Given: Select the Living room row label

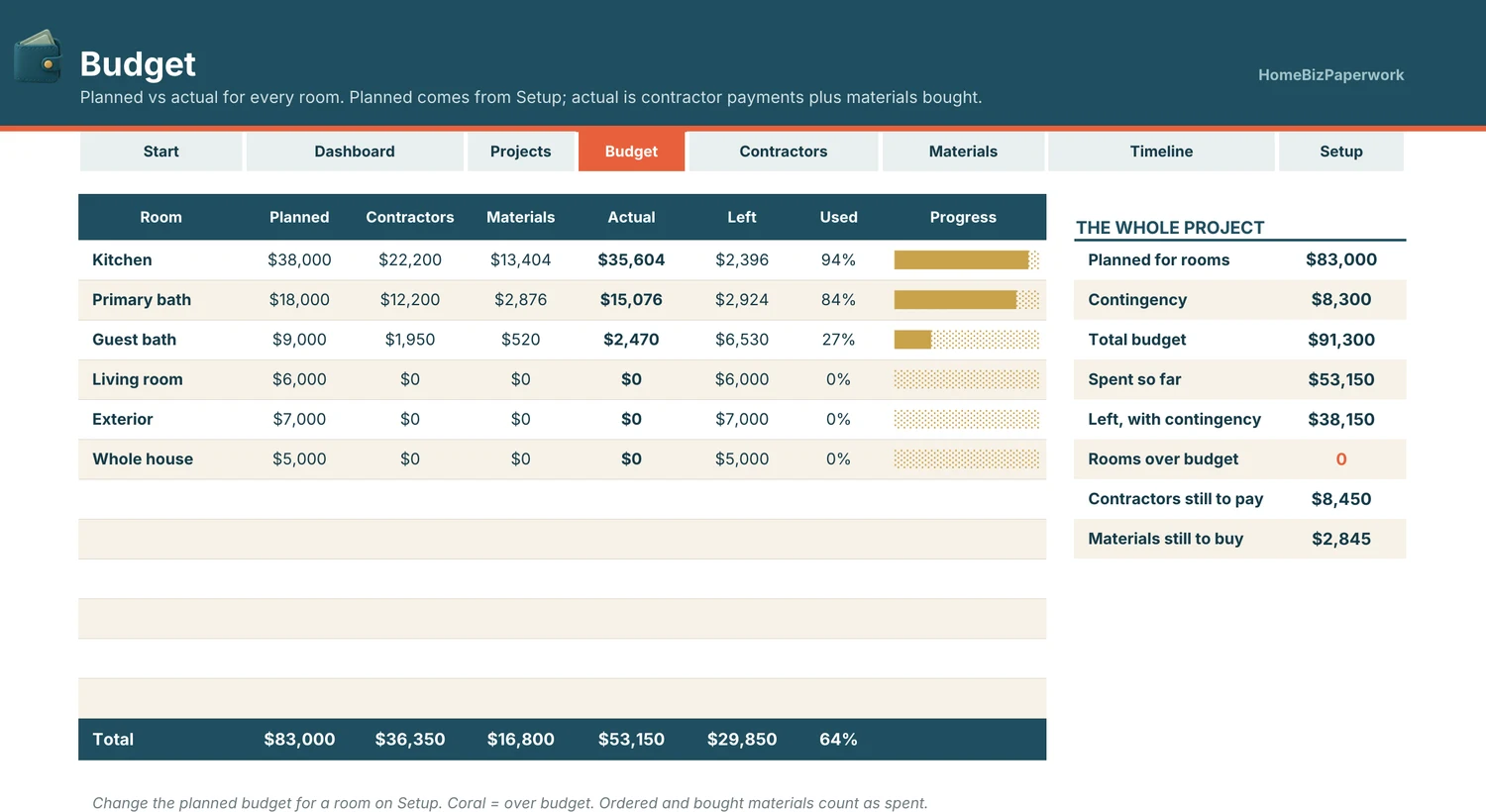Looking at the screenshot, I should point(137,379).
